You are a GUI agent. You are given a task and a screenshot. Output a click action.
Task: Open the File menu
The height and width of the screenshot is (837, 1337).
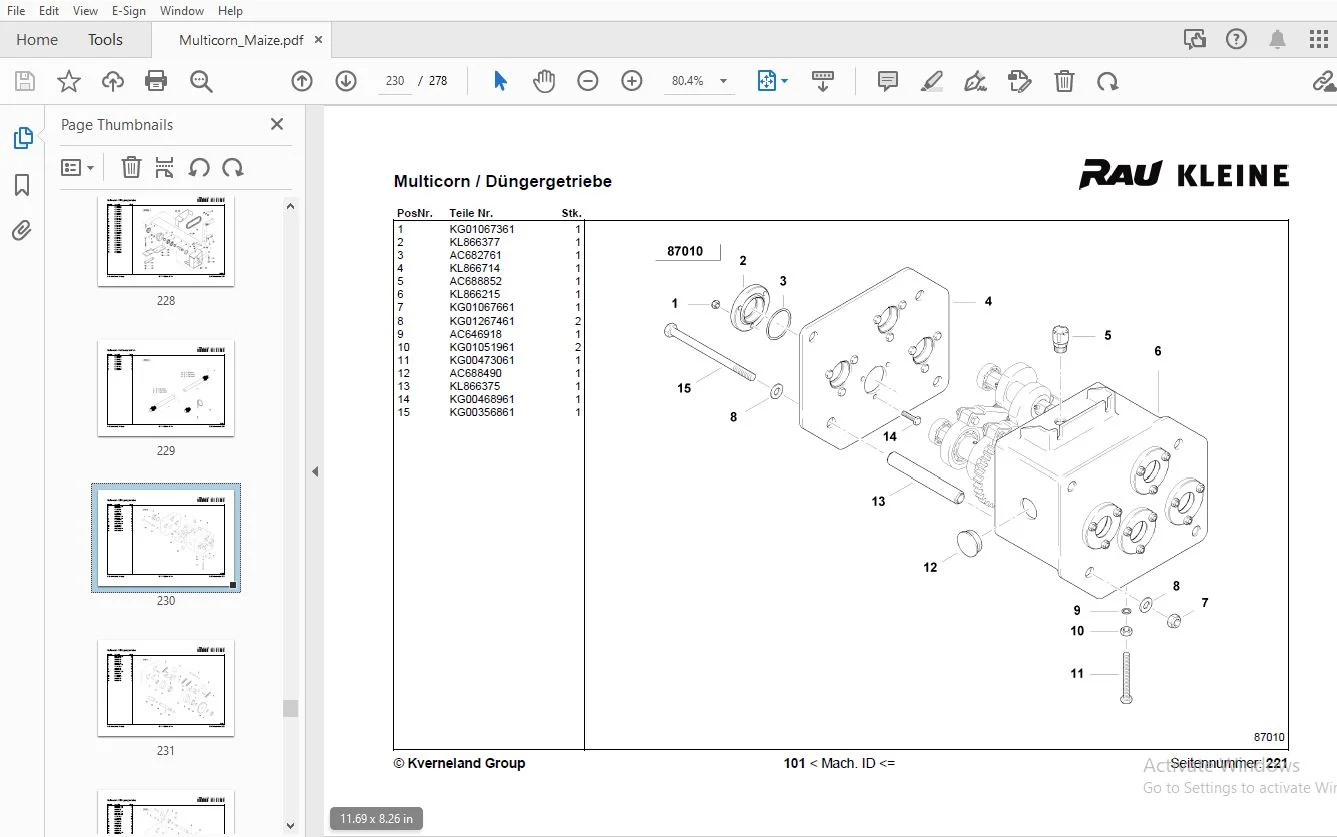coord(16,11)
